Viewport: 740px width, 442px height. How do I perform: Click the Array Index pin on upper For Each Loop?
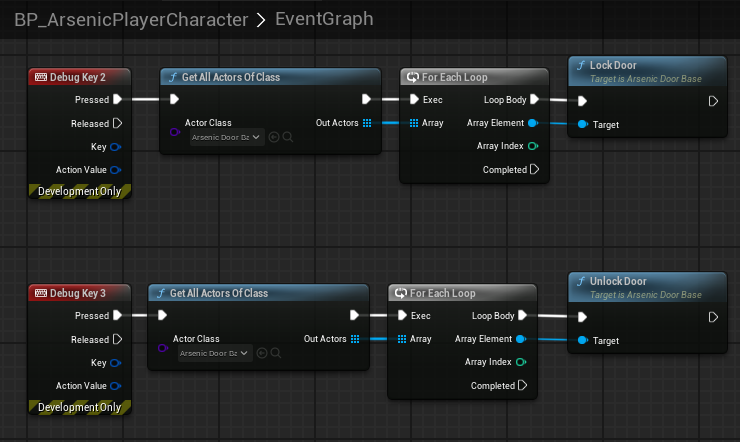(533, 146)
